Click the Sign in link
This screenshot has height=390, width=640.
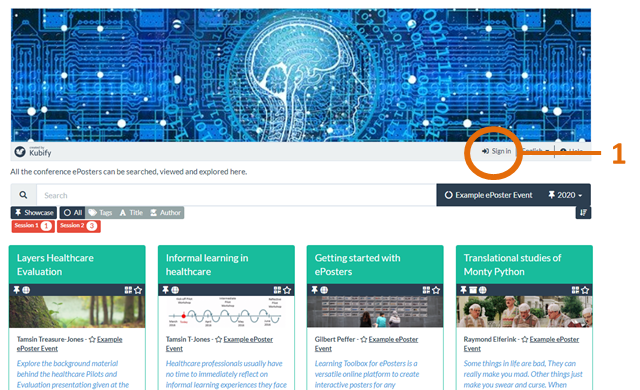496,151
